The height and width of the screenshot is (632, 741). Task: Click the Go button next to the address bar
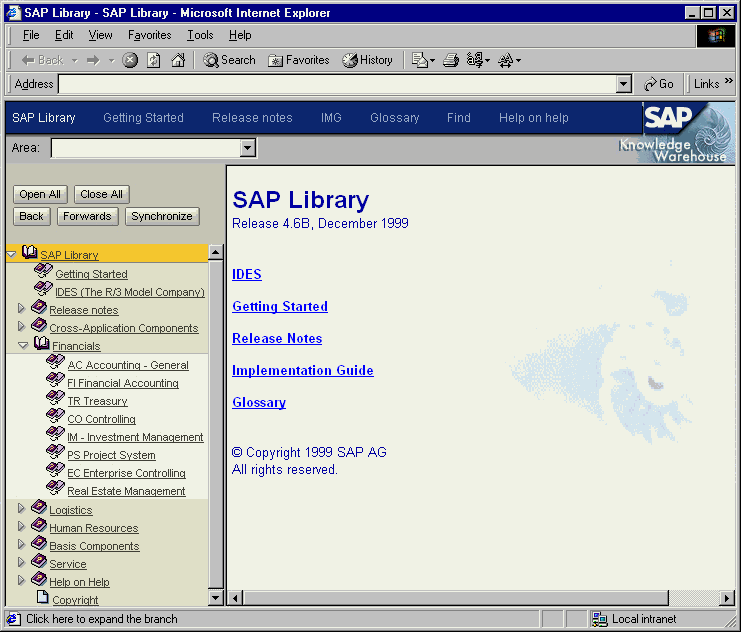659,84
